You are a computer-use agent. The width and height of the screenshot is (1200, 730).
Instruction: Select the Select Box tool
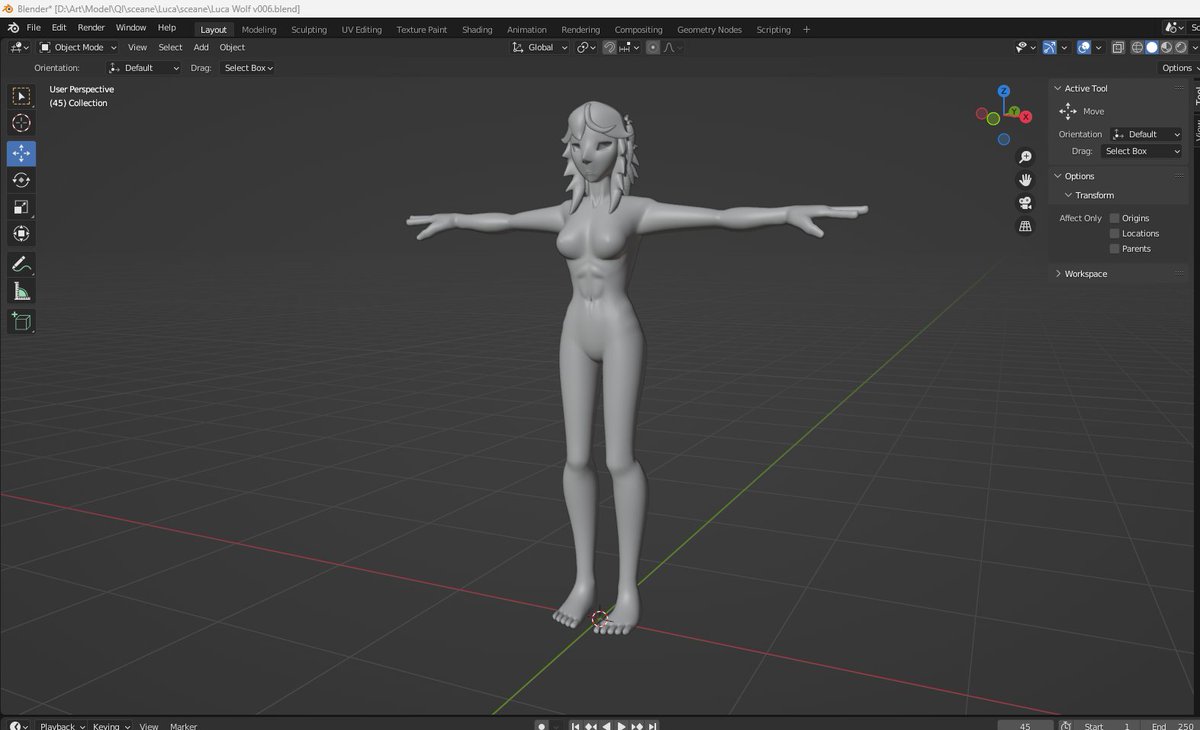tap(21, 97)
